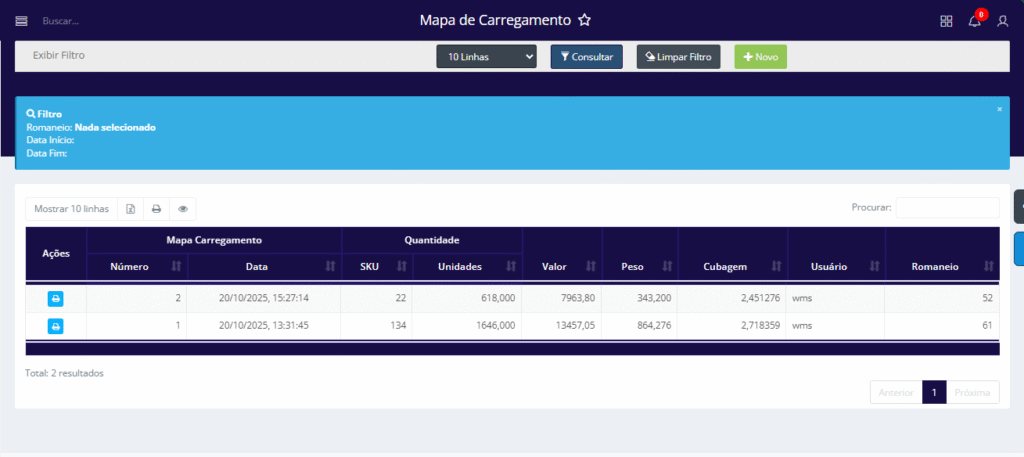The image size is (1024, 457).
Task: Close the blue Filtro info panel
Action: point(999,109)
